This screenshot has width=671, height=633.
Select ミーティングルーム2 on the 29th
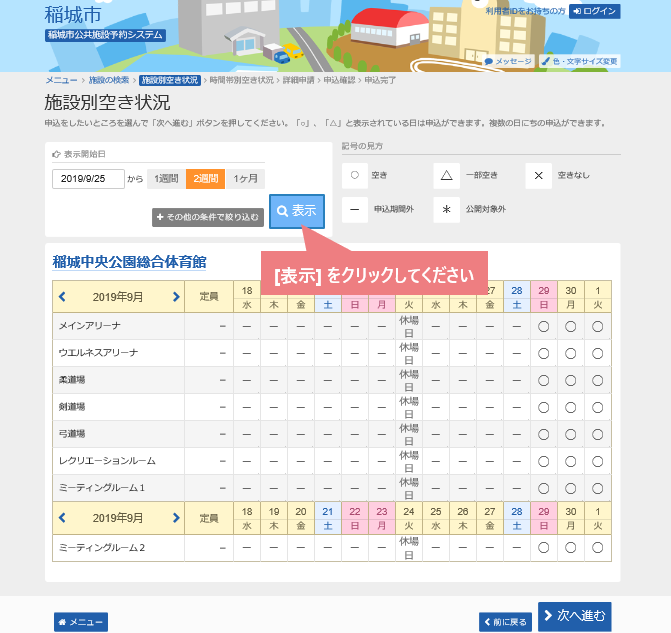coord(543,547)
